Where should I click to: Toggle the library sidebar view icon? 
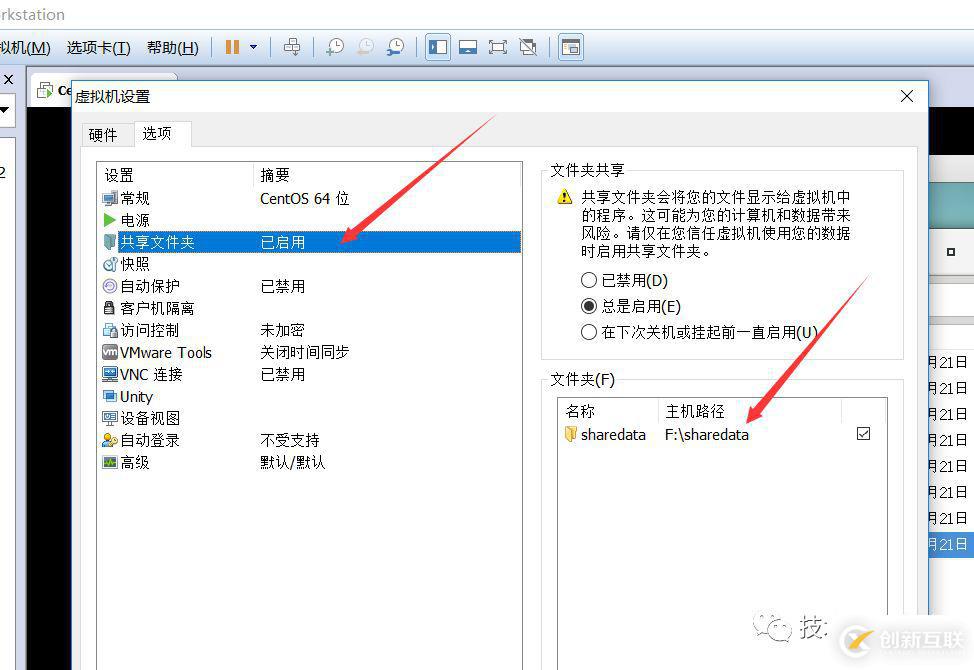coord(438,47)
